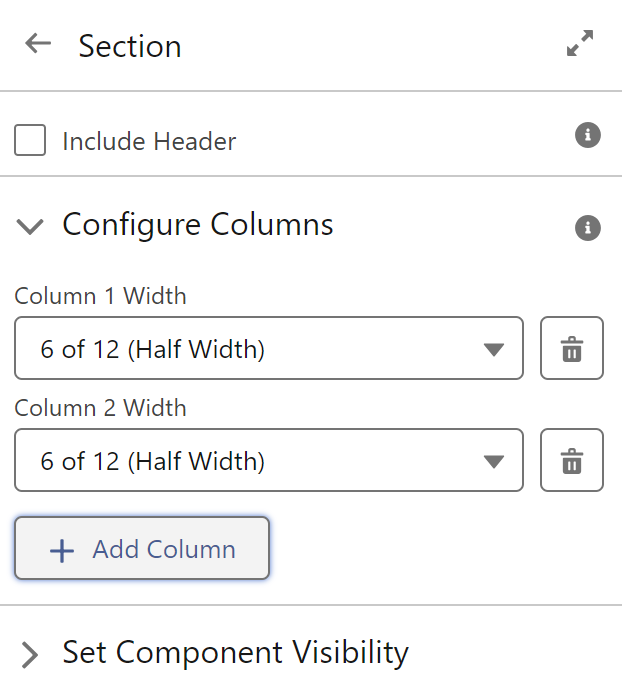Delete Column 1 with trash icon
The height and width of the screenshot is (693, 622).
point(572,348)
